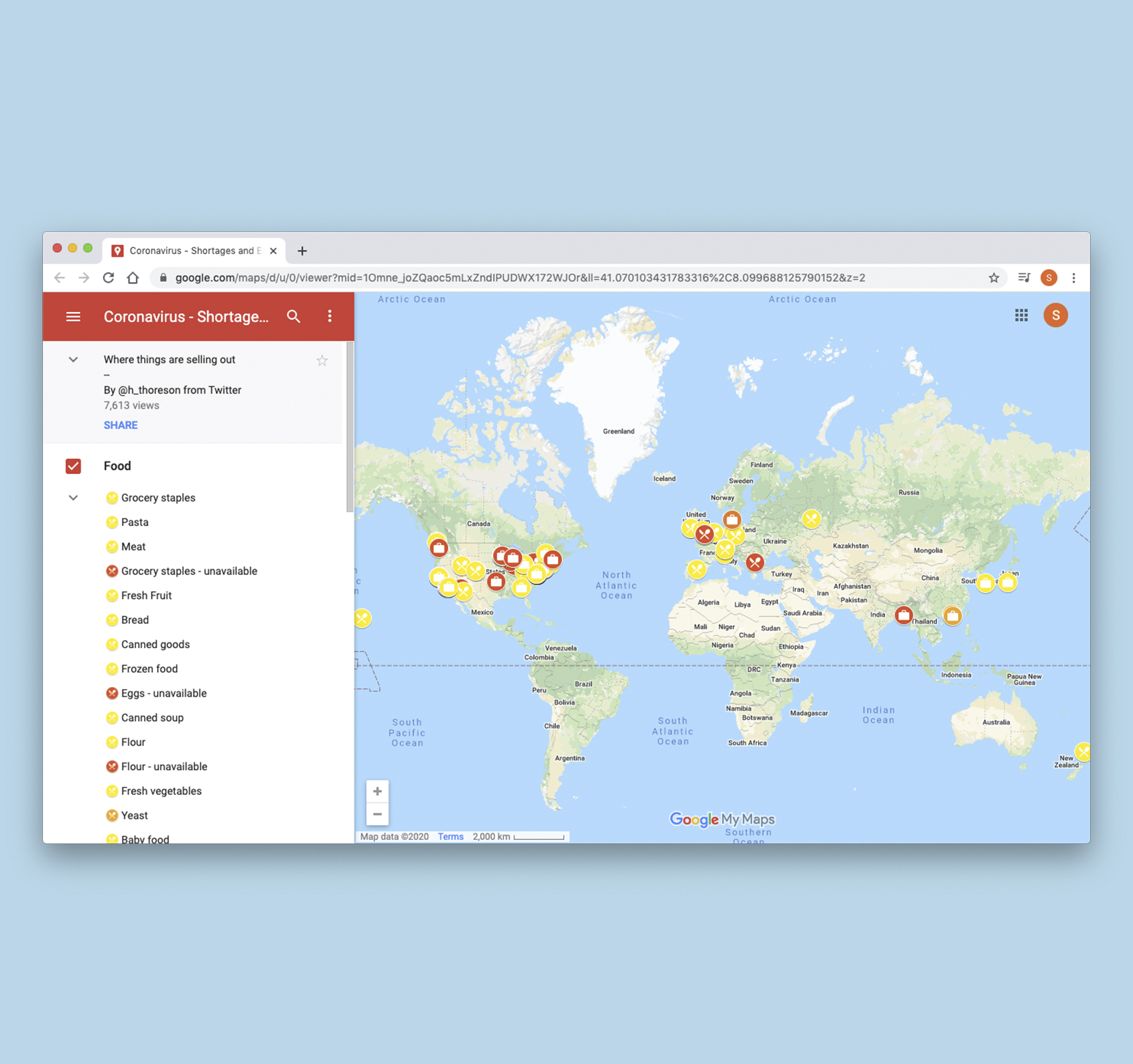Click the browser address bar URL
The width and height of the screenshot is (1133, 1064).
coord(519,278)
